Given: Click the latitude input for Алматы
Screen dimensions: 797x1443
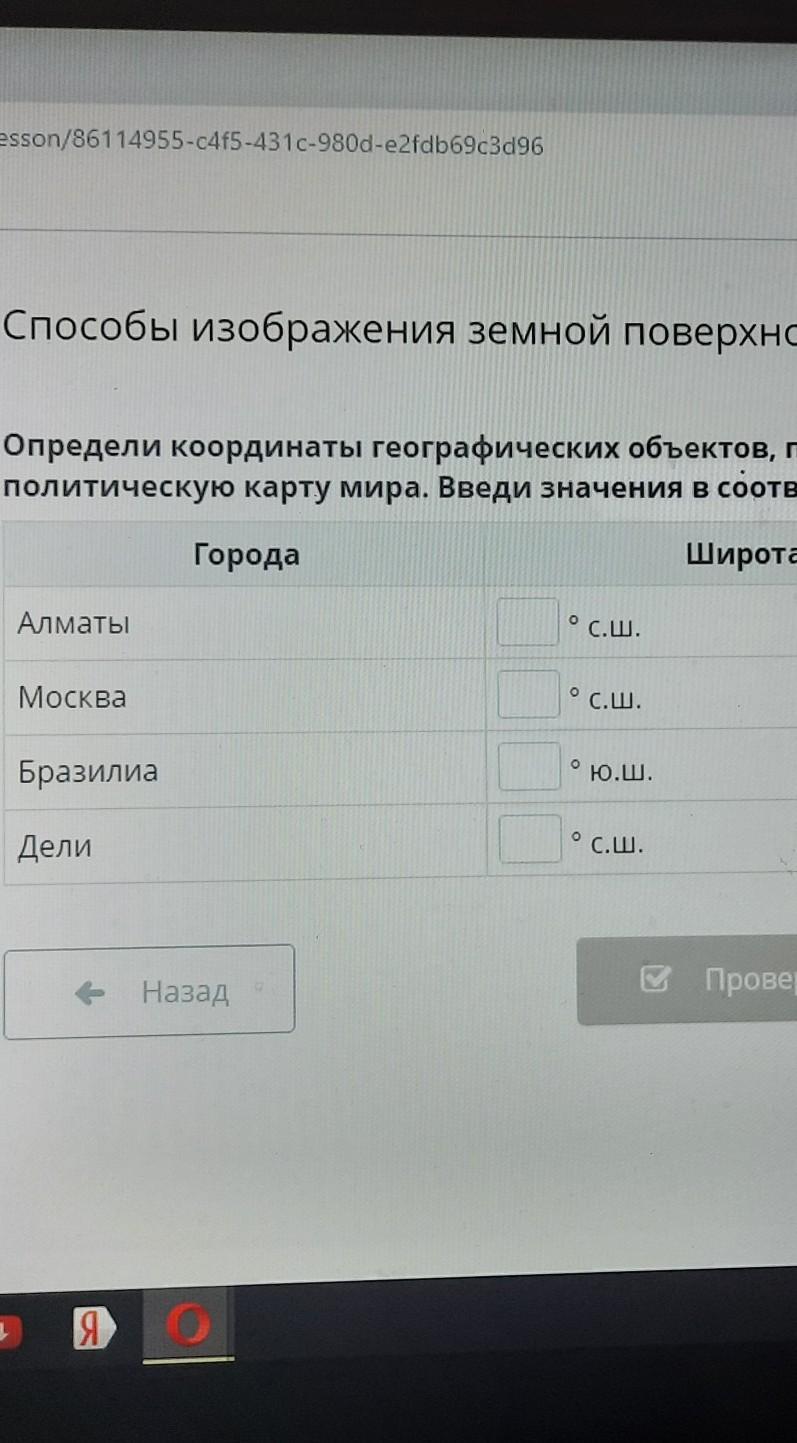Looking at the screenshot, I should pos(528,622).
